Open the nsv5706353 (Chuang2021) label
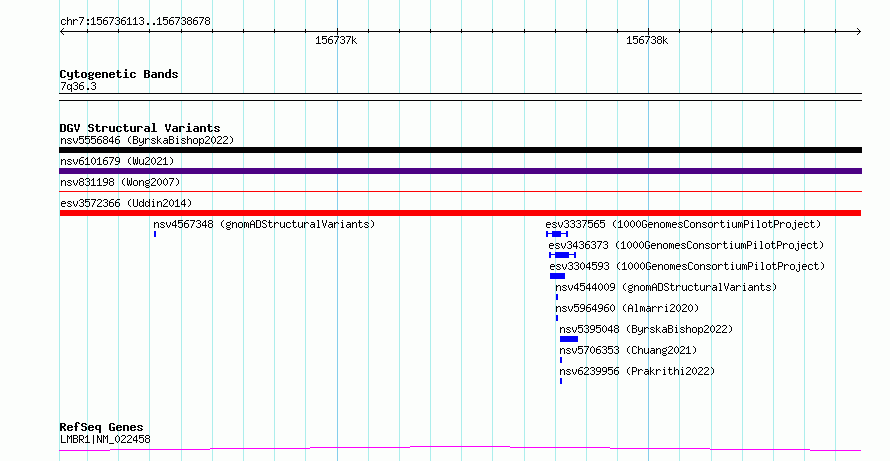Image resolution: width=890 pixels, height=461 pixels. pos(628,350)
